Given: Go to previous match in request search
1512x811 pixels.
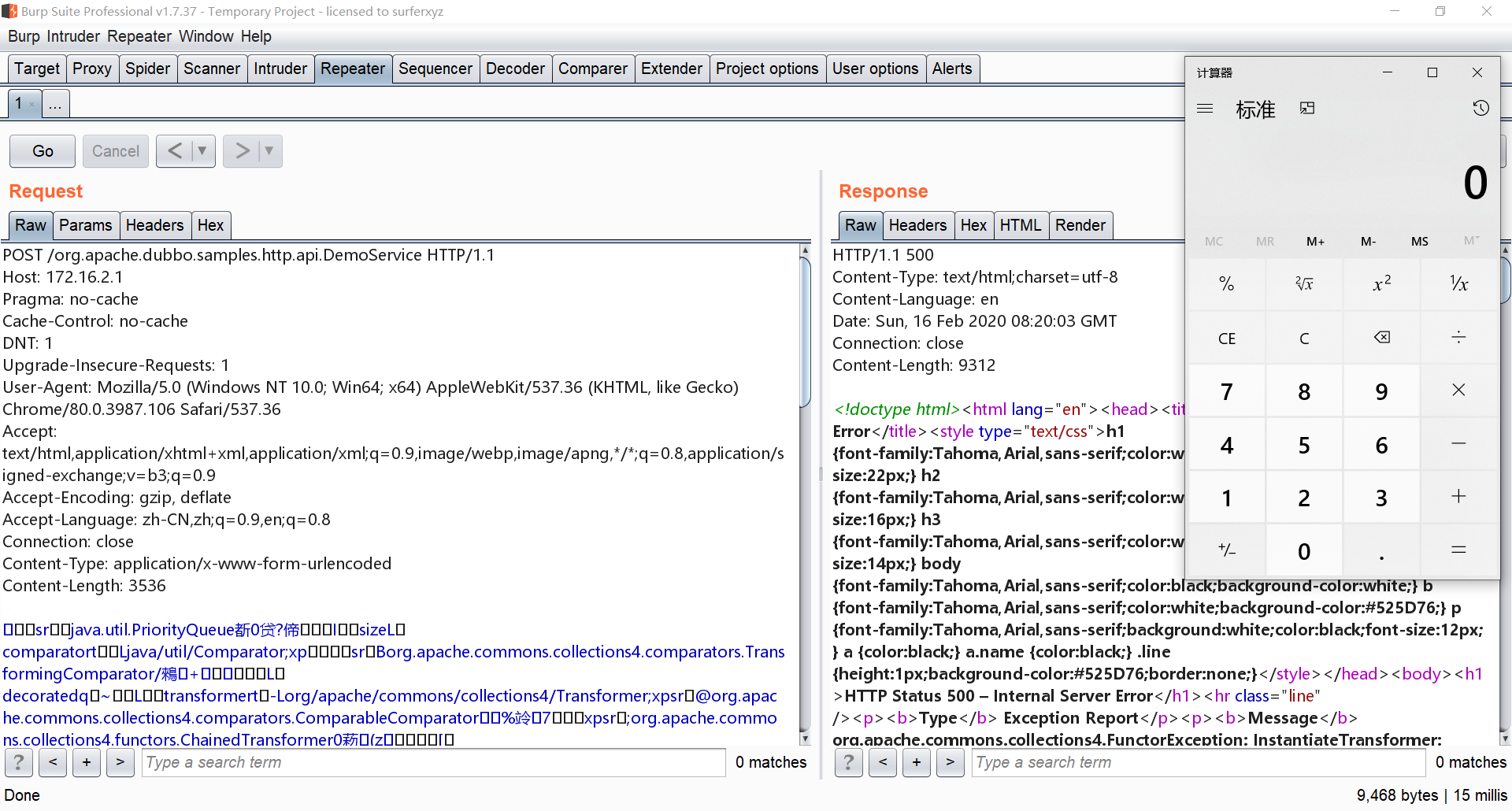Looking at the screenshot, I should [x=53, y=762].
